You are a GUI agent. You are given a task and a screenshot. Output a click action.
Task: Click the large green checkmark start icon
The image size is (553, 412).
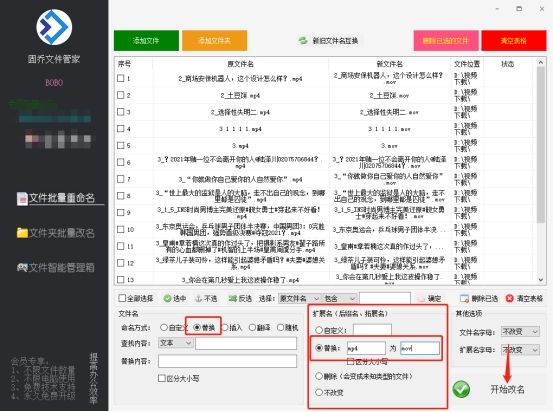click(x=461, y=389)
